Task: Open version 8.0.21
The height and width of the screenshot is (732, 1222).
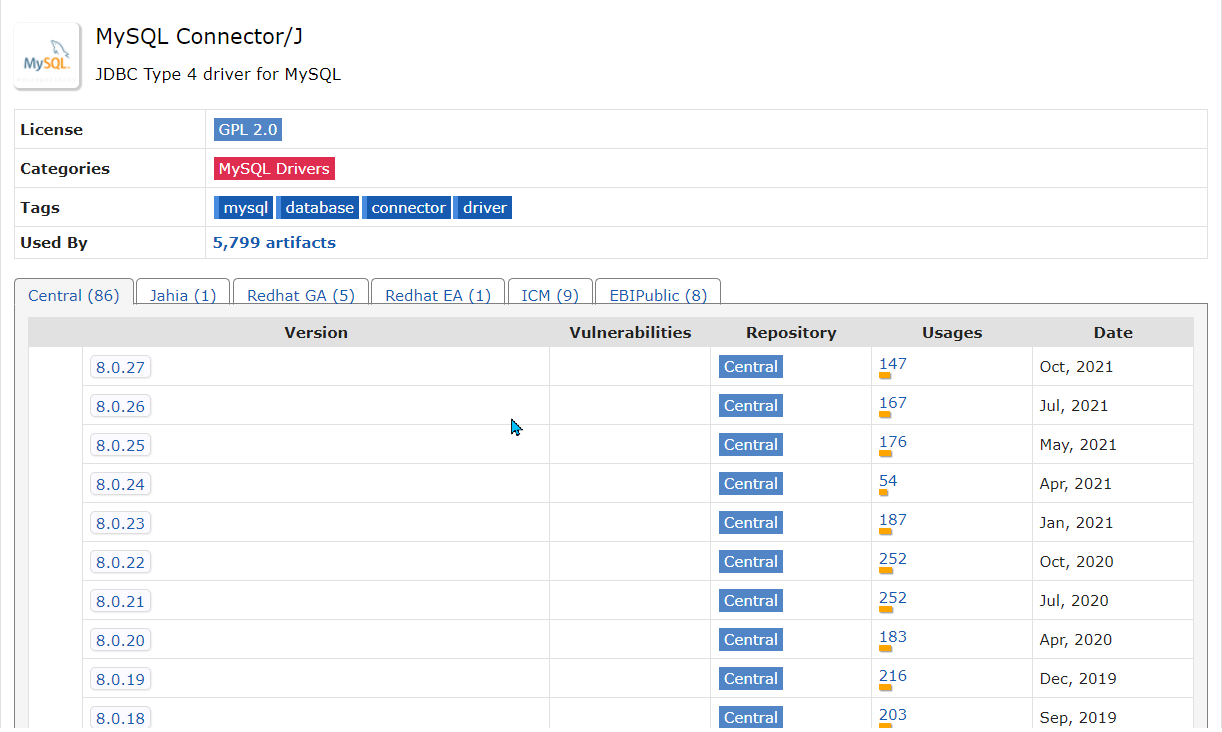Action: 120,601
